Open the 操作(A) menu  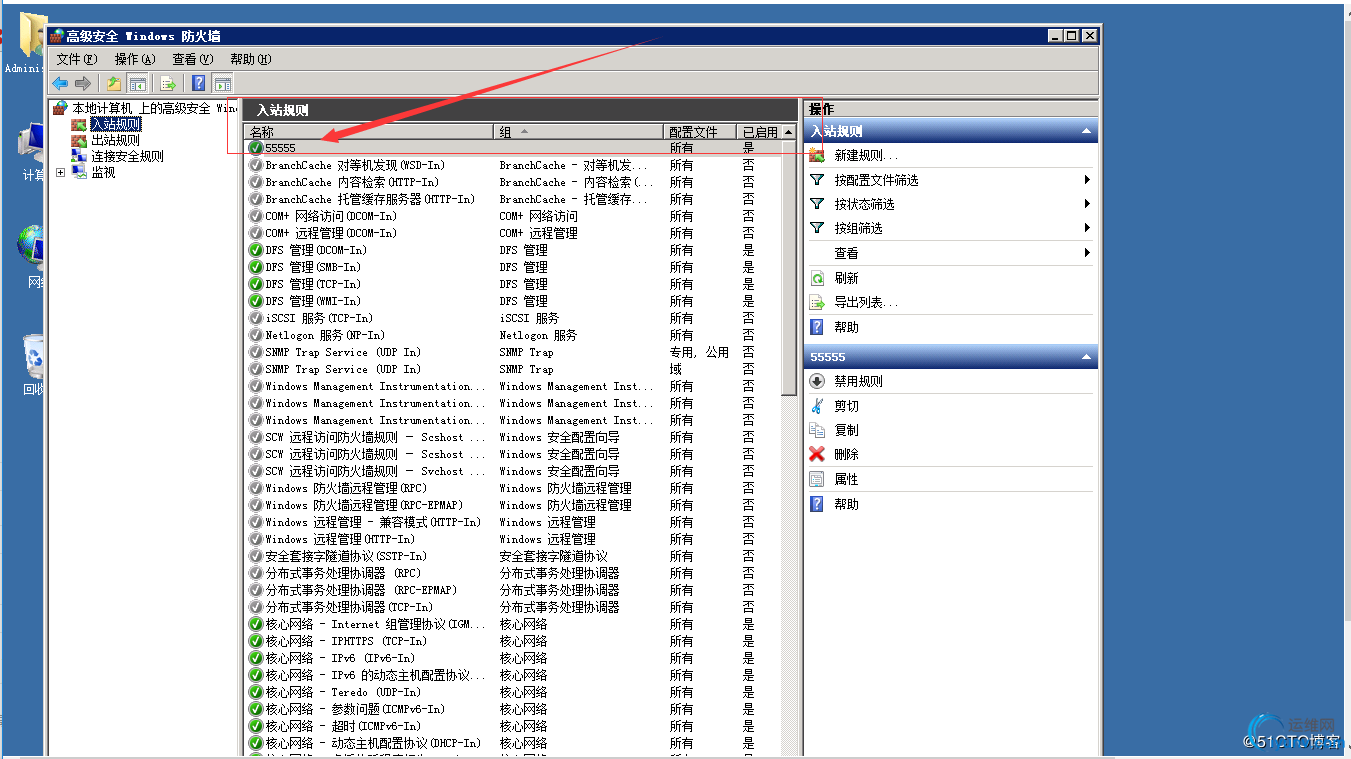click(x=135, y=59)
